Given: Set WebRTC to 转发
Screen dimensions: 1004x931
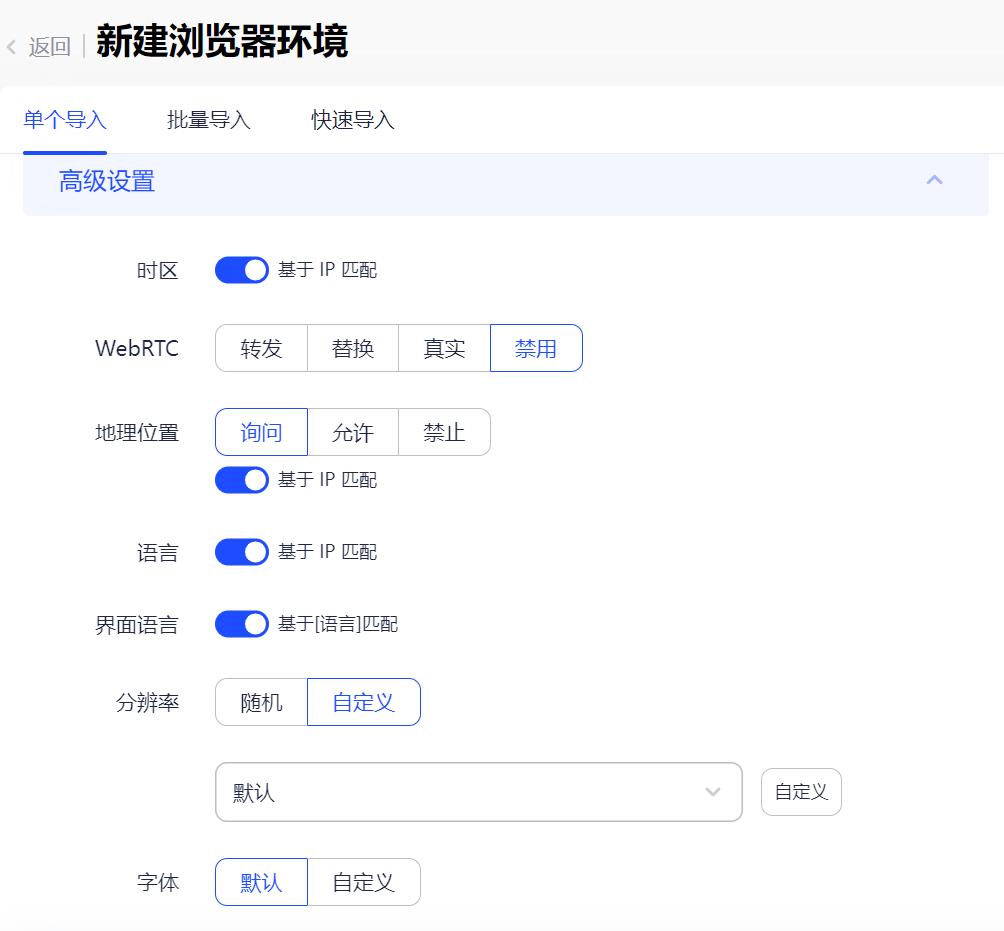Looking at the screenshot, I should 261,348.
